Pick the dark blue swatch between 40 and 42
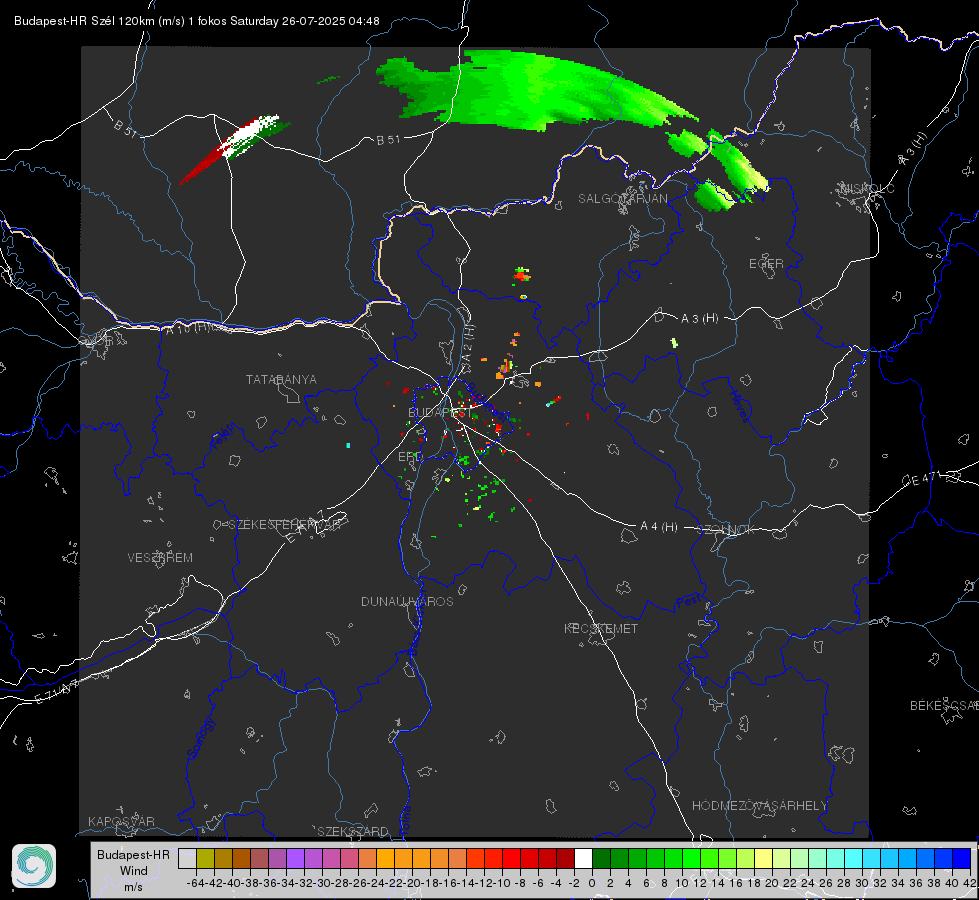Viewport: 979px width, 900px height. [x=962, y=858]
